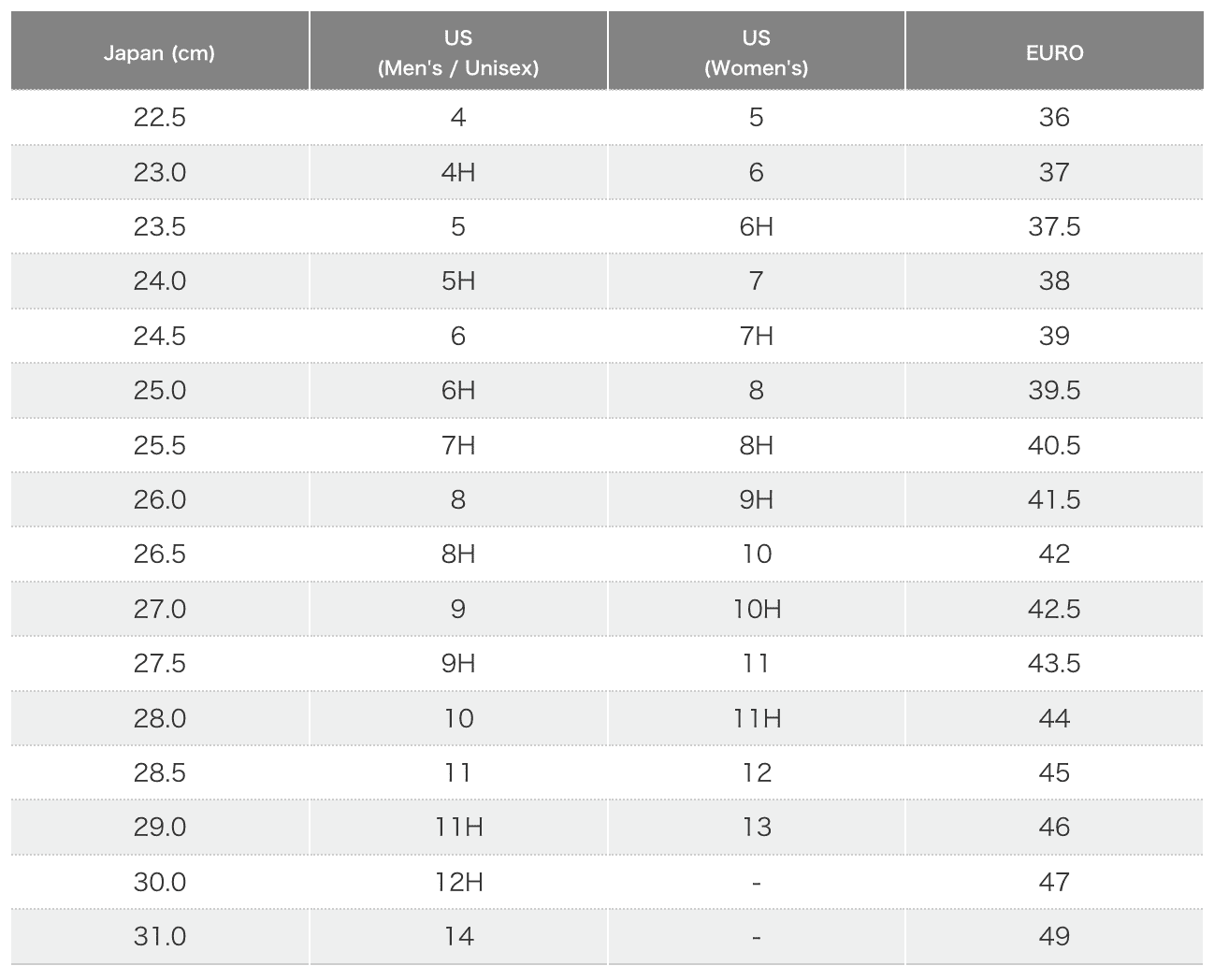Image resolution: width=1214 pixels, height=980 pixels.
Task: Select the 28.0 Japan size cell
Action: tap(159, 718)
